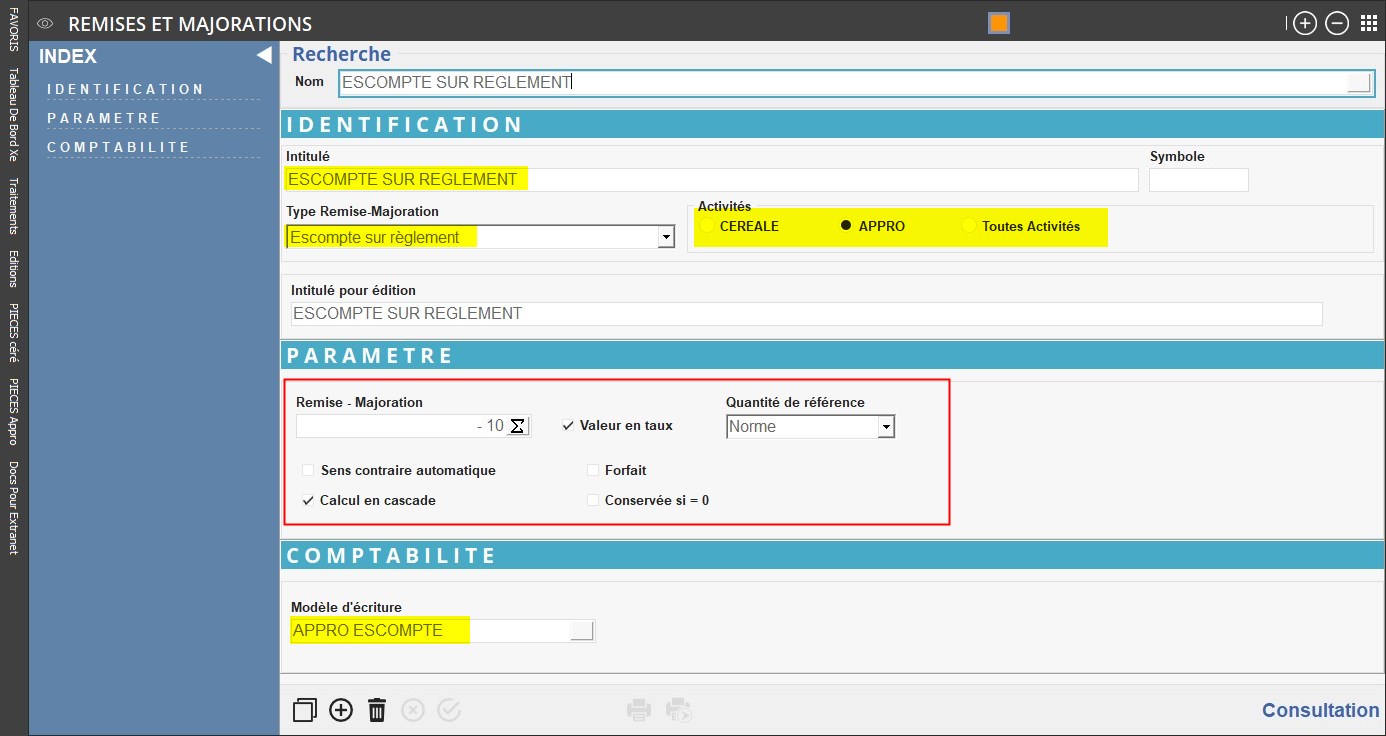Collapse the INDEX panel with arrow

[264, 56]
